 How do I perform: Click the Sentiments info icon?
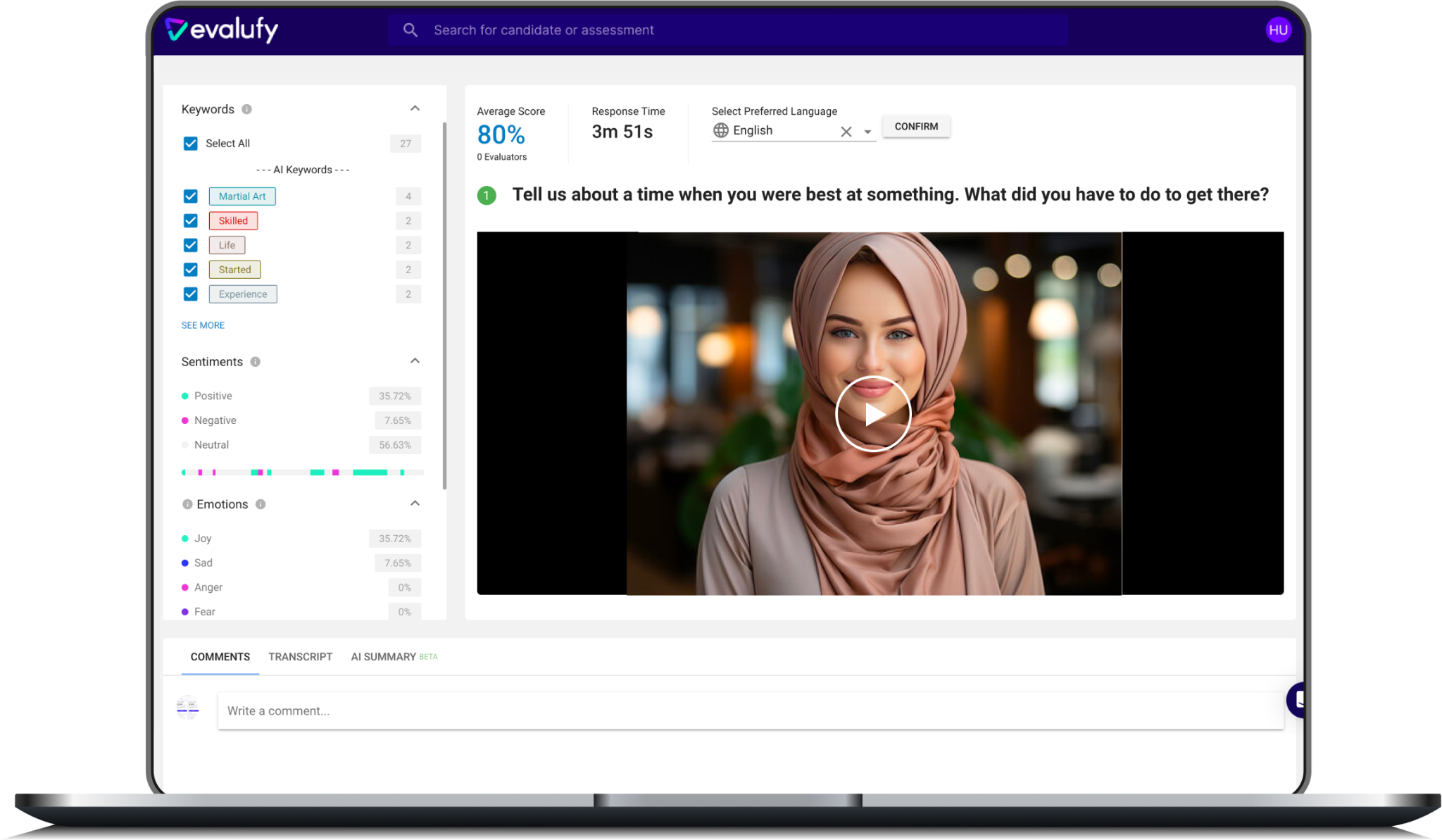256,362
